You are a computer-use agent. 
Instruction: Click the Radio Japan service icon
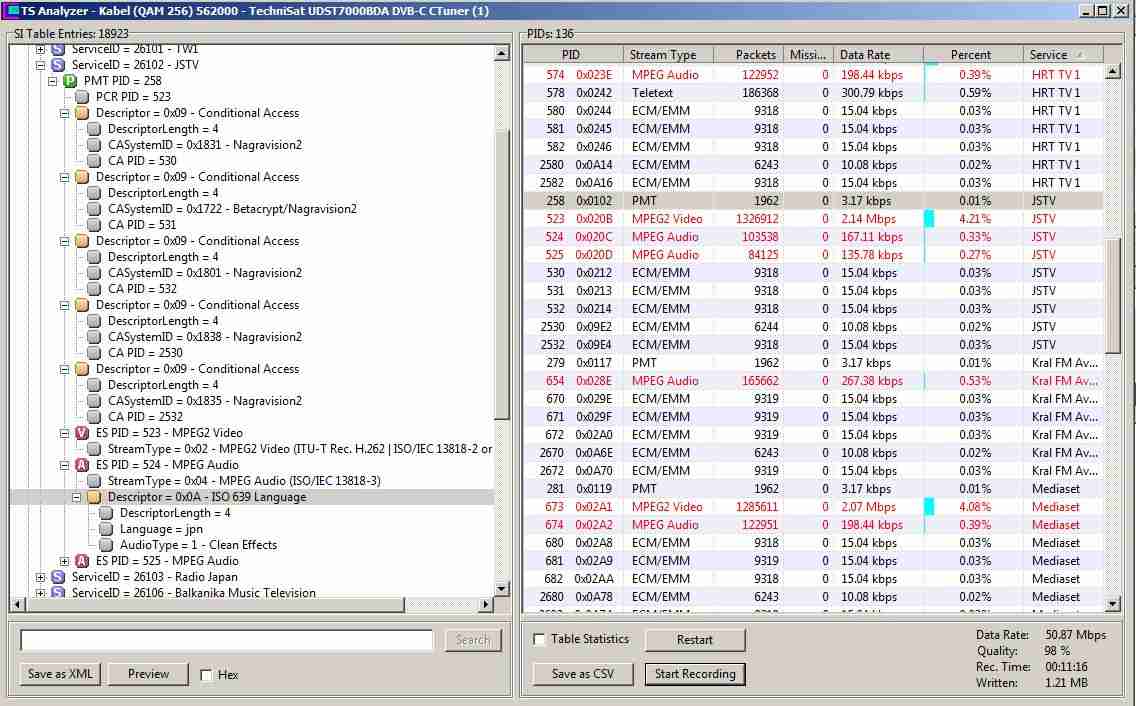point(58,577)
